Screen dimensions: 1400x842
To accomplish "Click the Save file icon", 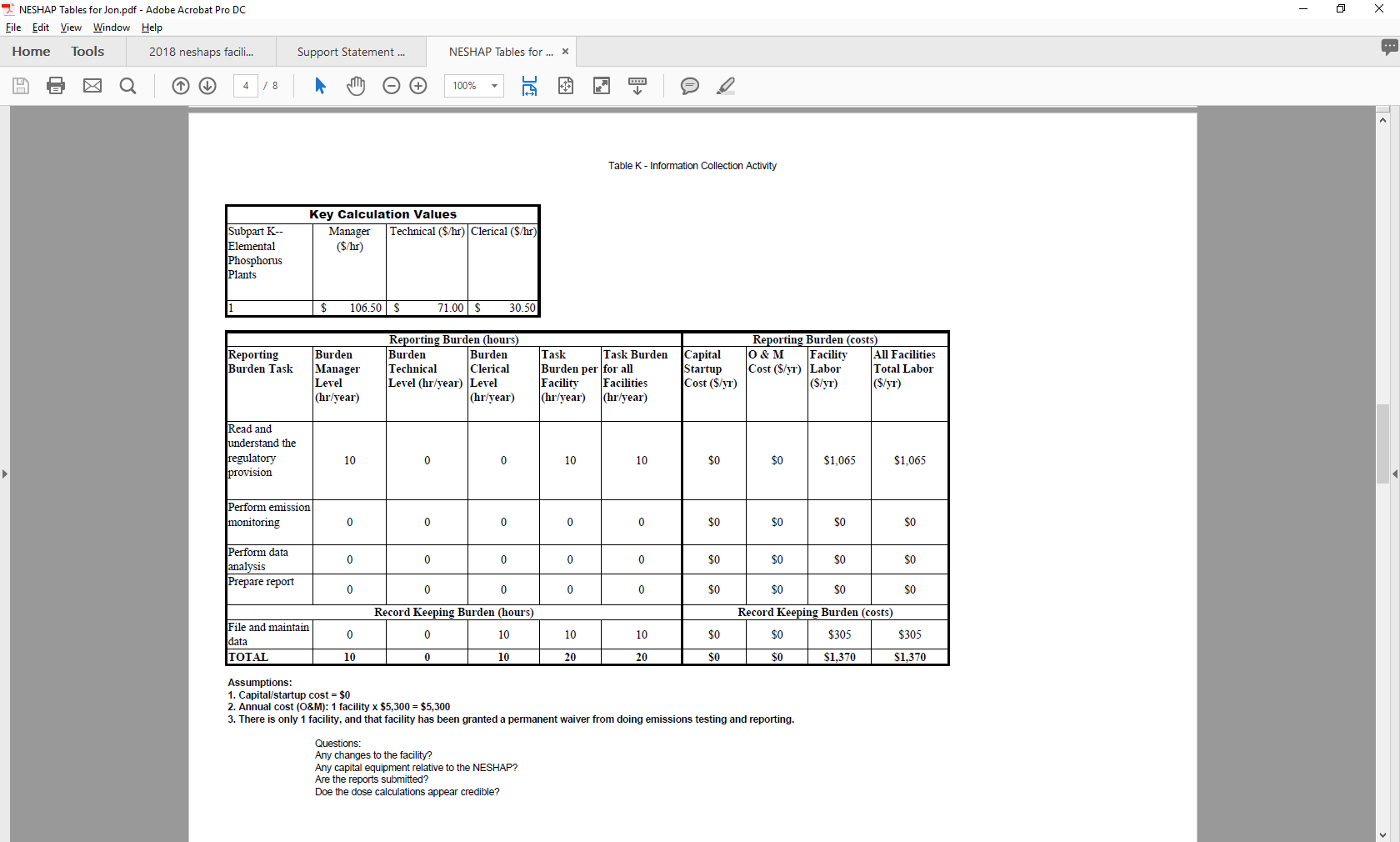I will click(x=21, y=86).
